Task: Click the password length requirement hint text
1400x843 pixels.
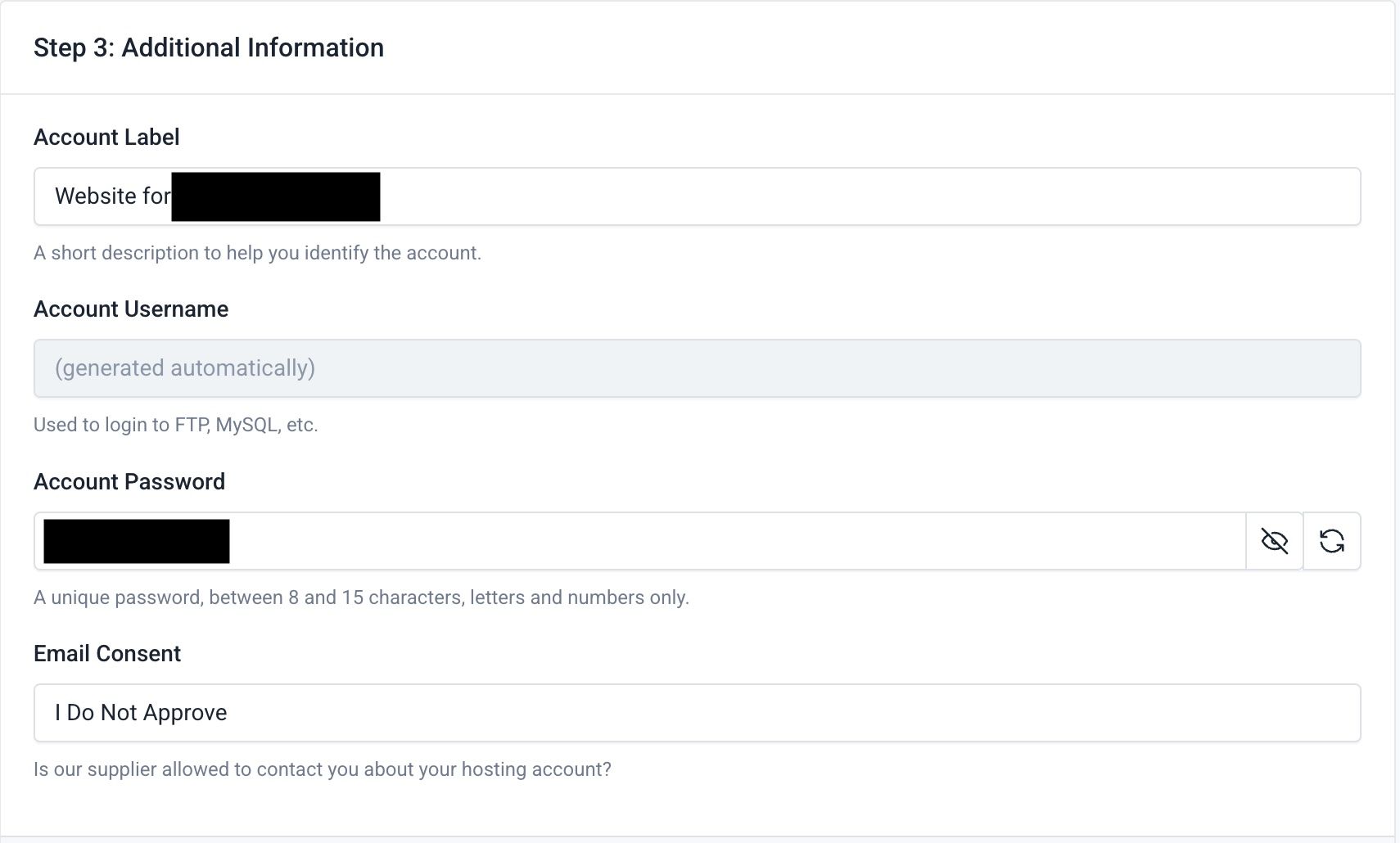Action: (x=361, y=597)
